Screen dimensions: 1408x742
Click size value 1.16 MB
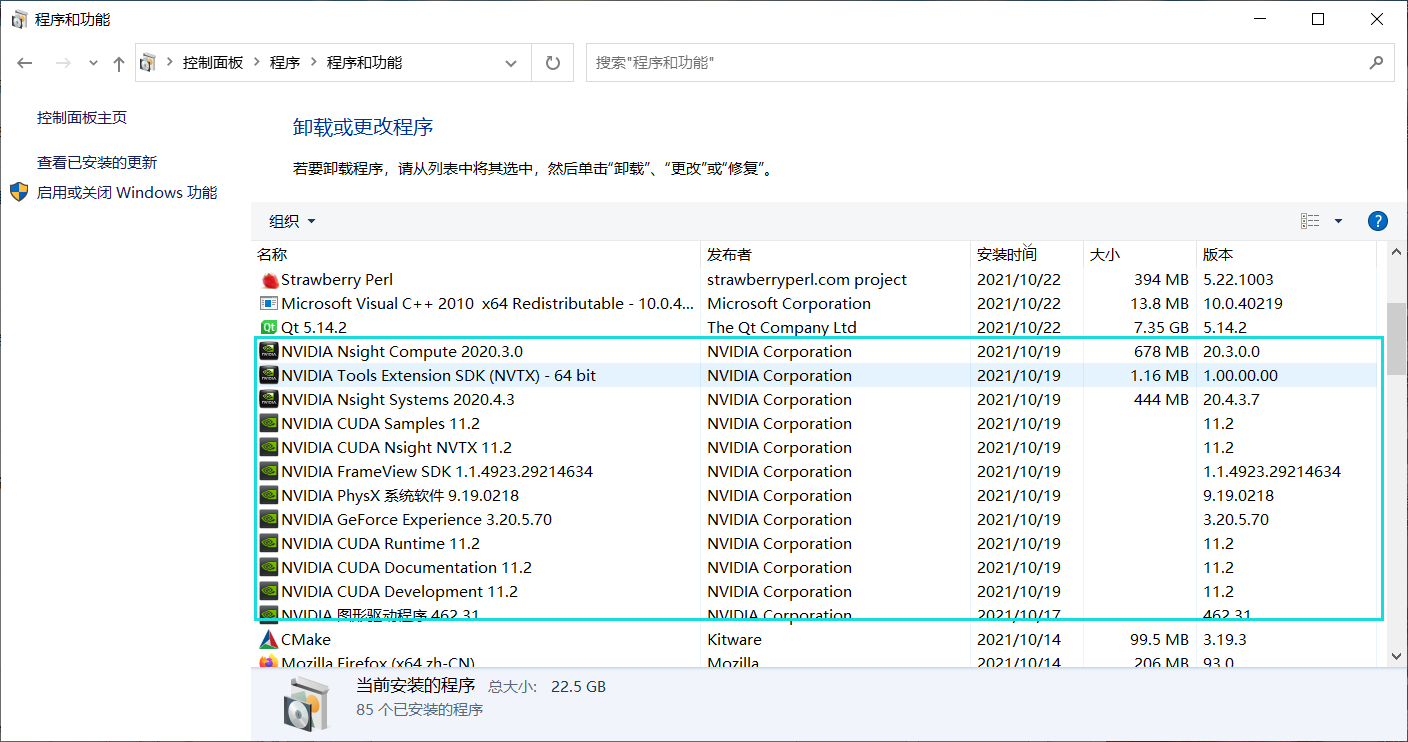click(1159, 376)
